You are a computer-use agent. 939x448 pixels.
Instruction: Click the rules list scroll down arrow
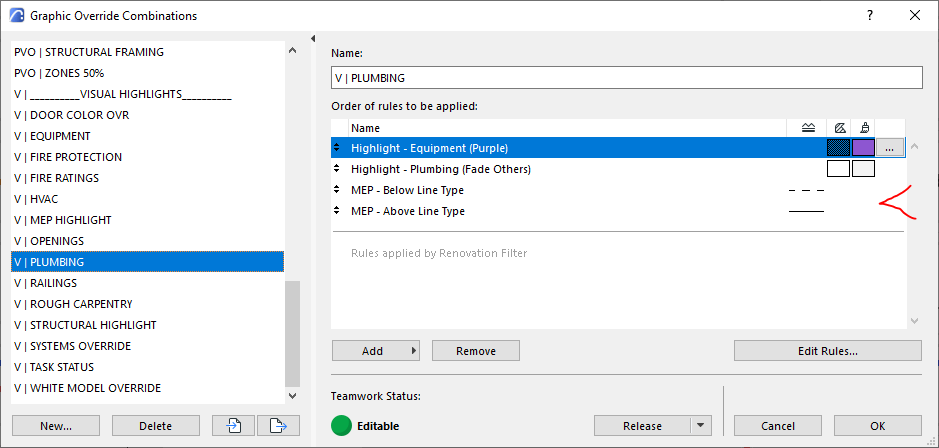[x=914, y=321]
